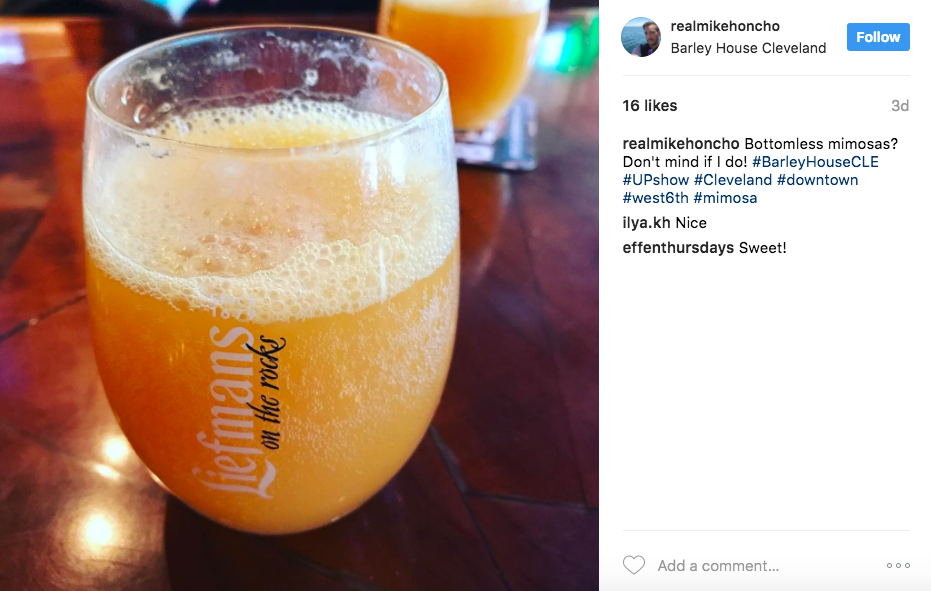931x591 pixels.
Task: Open the realmikehoncho username in header
Action: [724, 26]
